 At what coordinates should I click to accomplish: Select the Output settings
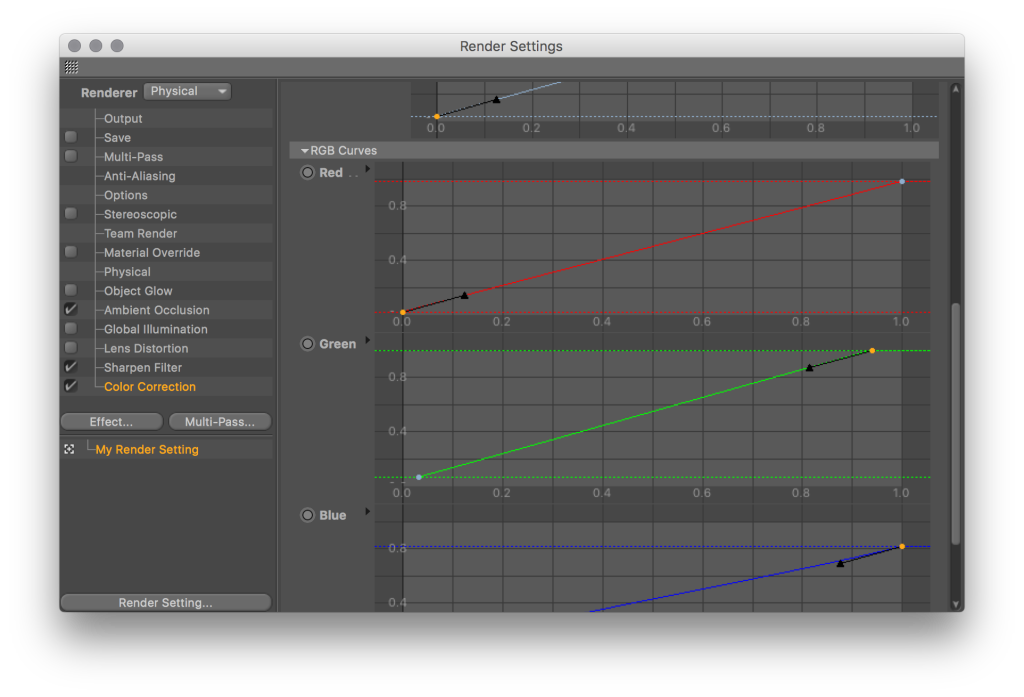123,118
